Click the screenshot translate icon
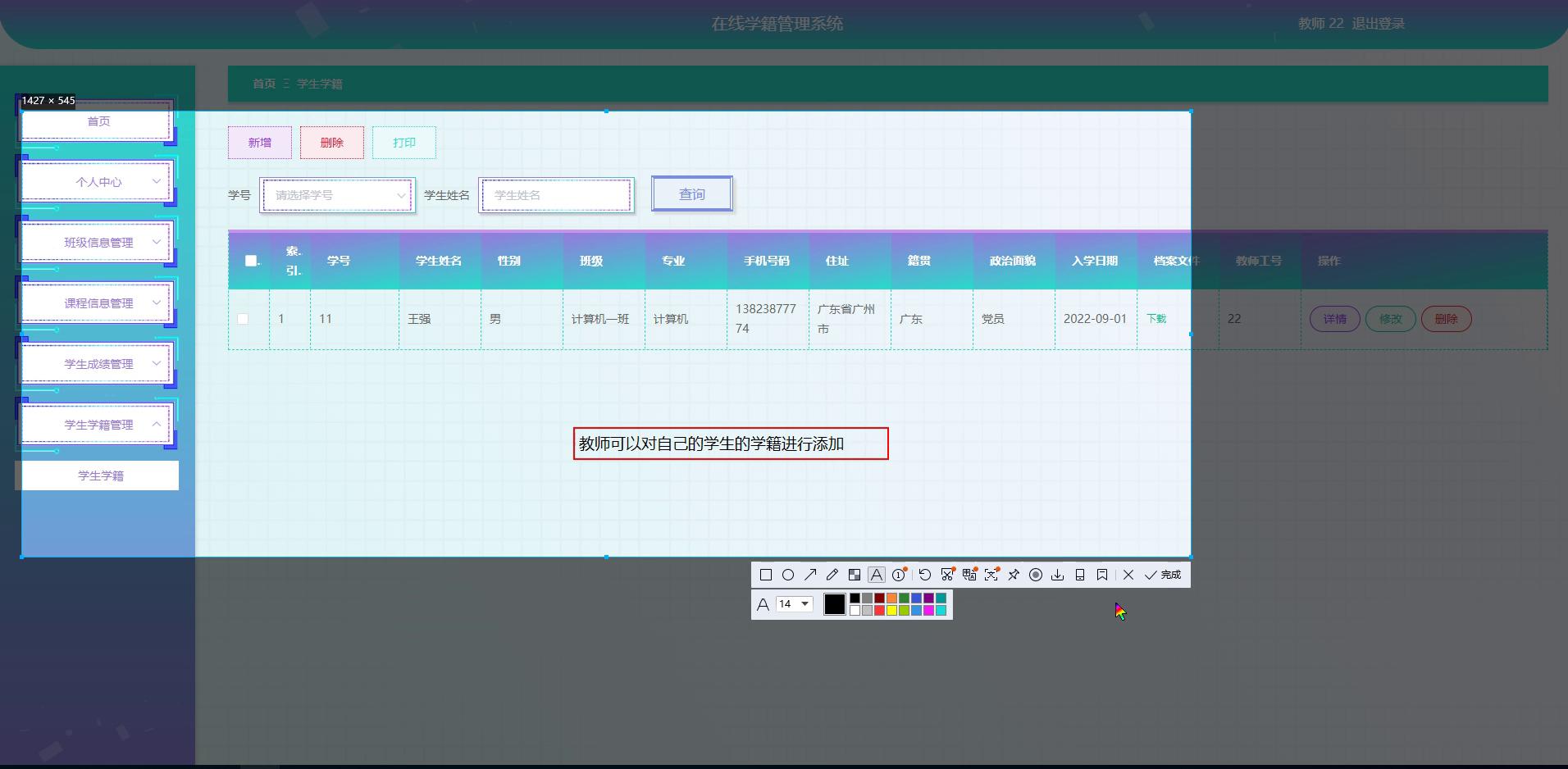This screenshot has height=769, width=1568. pyautogui.click(x=969, y=575)
